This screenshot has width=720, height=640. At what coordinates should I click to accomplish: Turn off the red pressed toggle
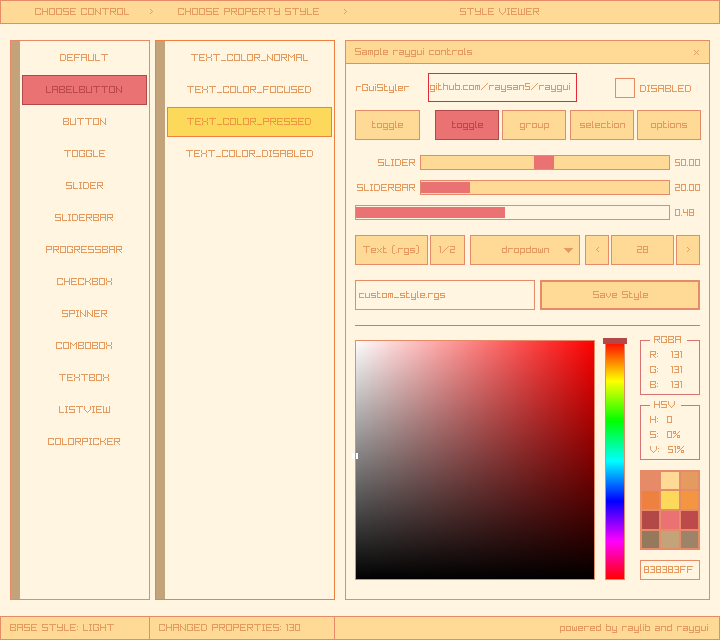(x=466, y=125)
